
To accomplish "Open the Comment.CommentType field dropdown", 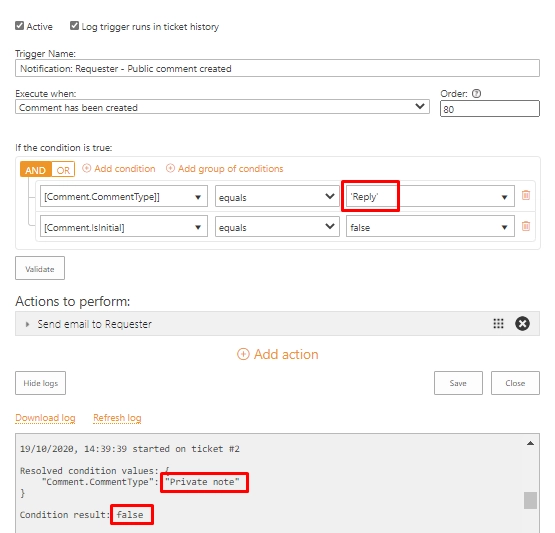I will coord(124,196).
